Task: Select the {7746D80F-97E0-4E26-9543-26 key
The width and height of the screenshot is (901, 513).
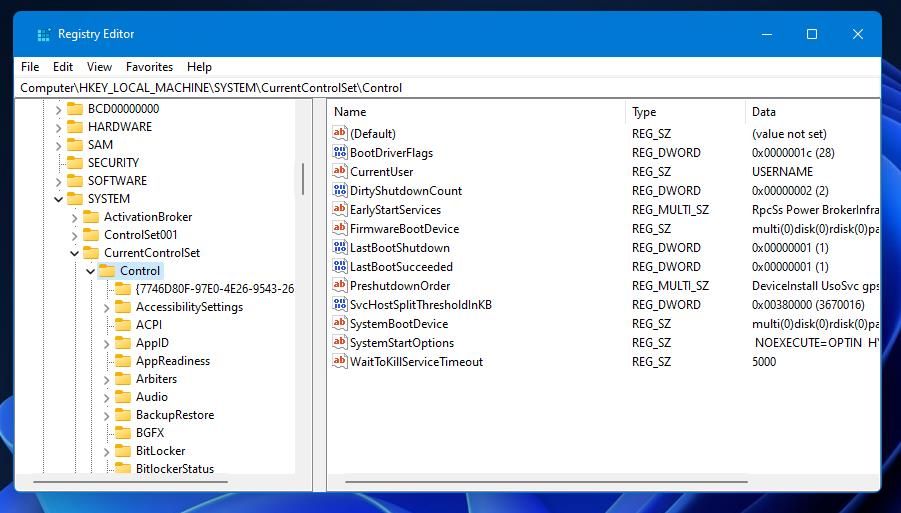Action: pyautogui.click(x=215, y=289)
